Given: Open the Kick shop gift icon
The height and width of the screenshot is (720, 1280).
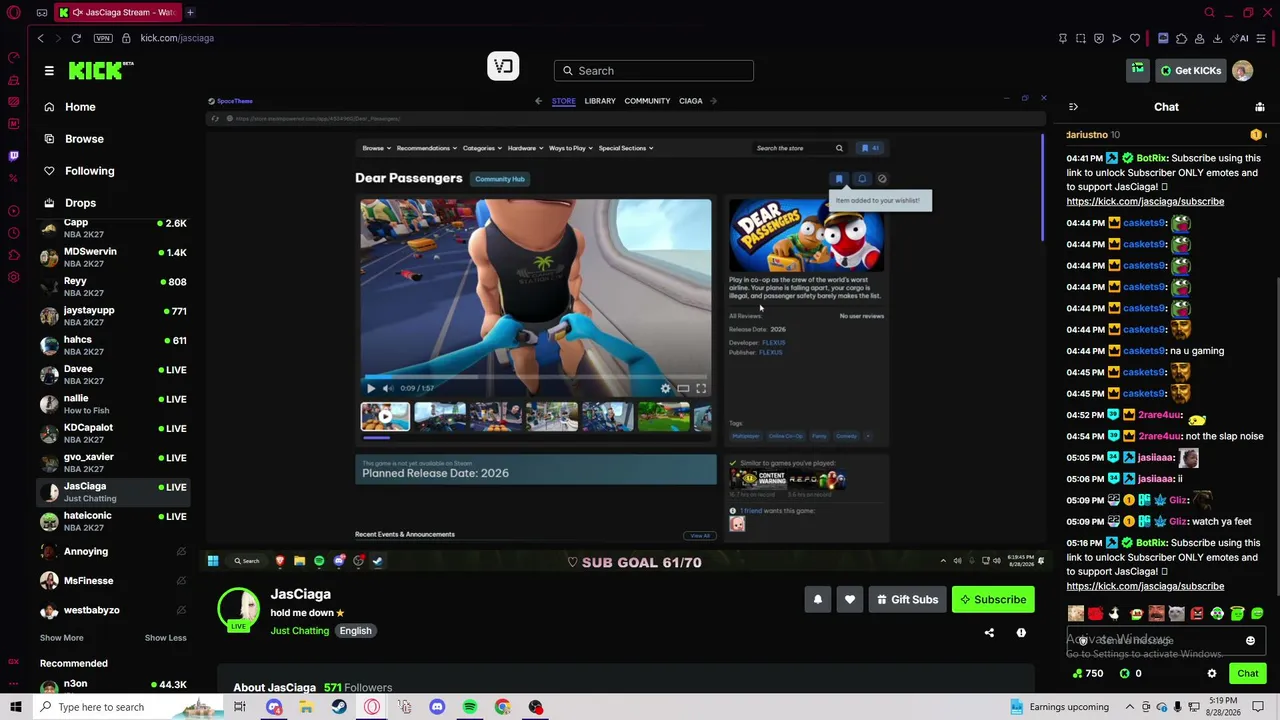Looking at the screenshot, I should click(x=1138, y=70).
